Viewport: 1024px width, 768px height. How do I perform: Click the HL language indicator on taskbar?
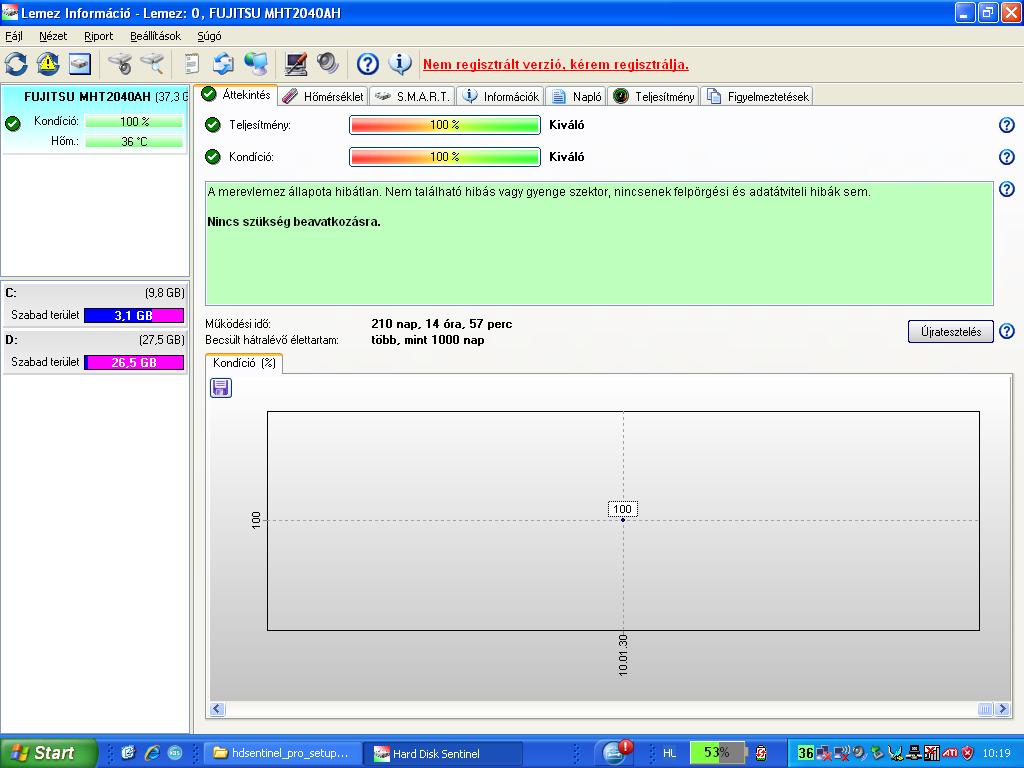[669, 753]
